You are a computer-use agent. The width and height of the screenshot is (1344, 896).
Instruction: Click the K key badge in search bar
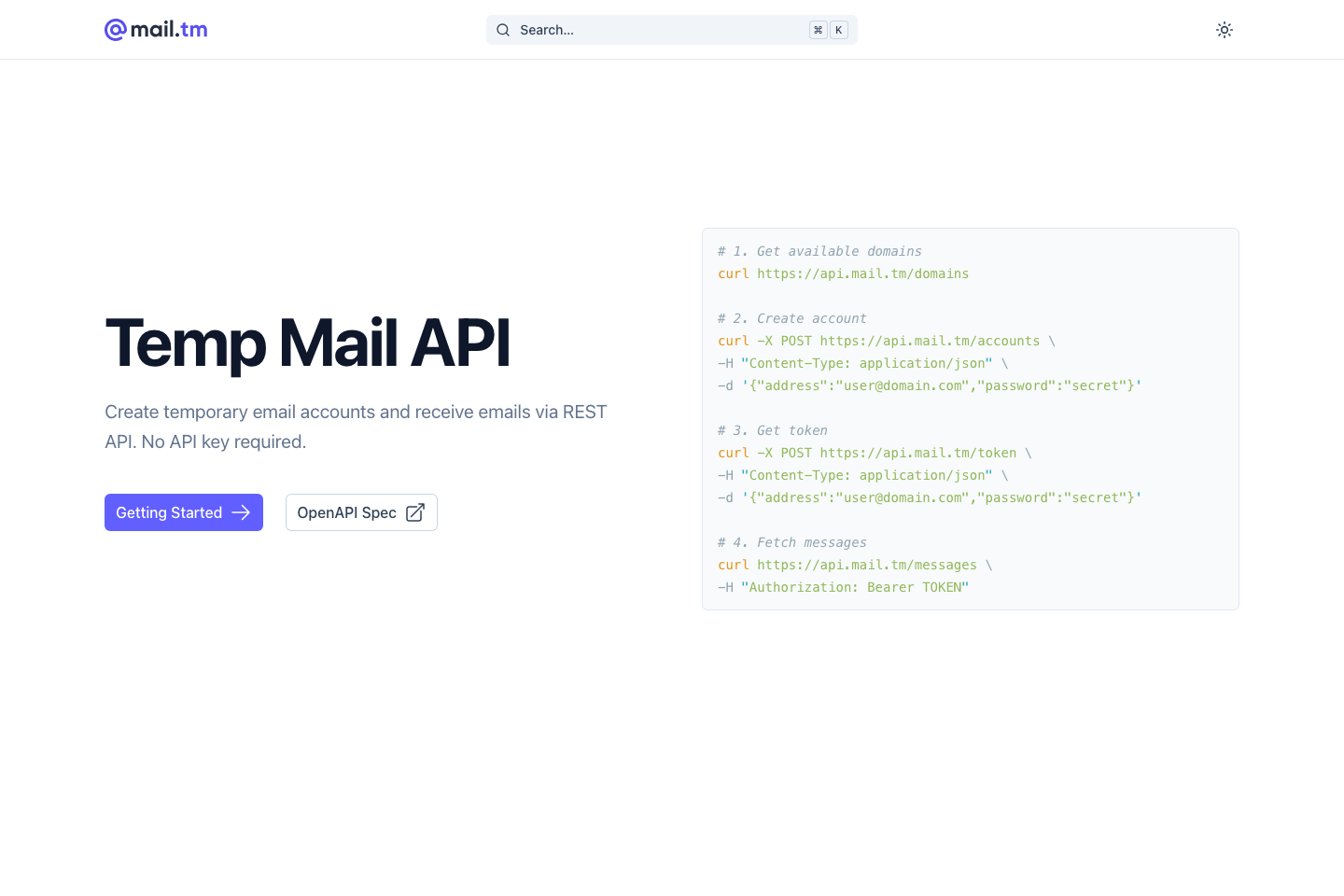tap(838, 29)
